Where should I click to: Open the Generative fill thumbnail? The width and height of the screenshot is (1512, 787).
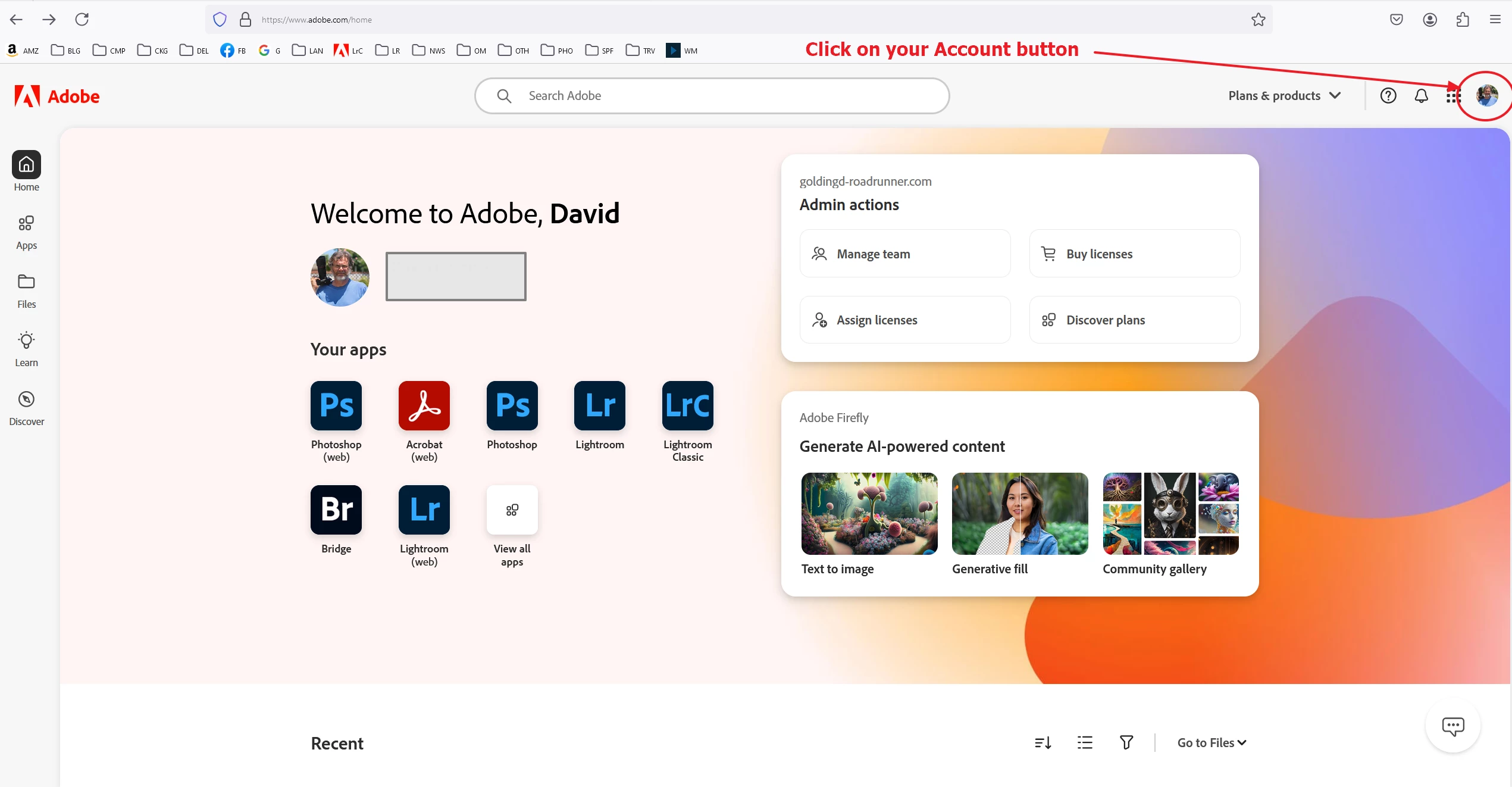(1019, 514)
